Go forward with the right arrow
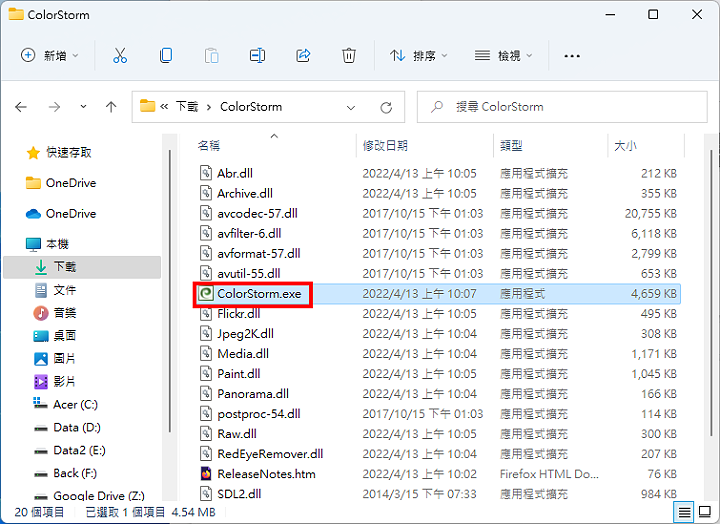Image resolution: width=720 pixels, height=524 pixels. 54,107
